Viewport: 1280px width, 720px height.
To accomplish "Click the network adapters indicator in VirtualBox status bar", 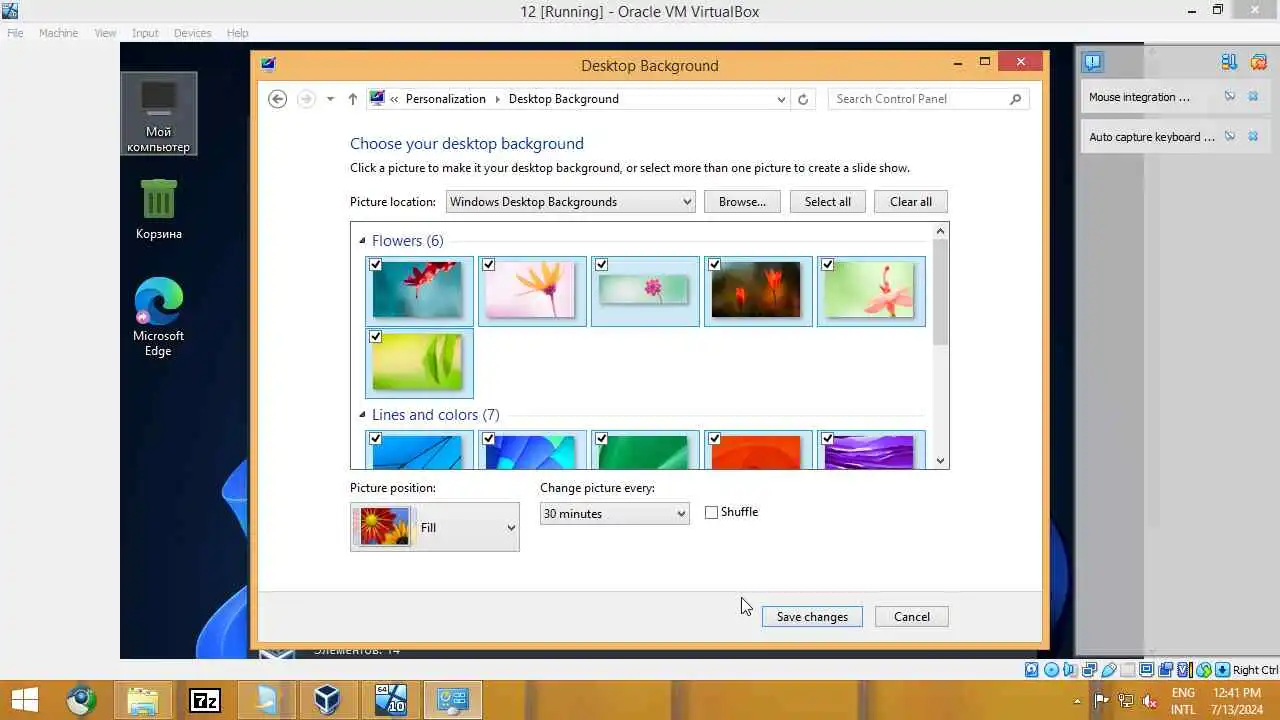I will coord(1089,670).
